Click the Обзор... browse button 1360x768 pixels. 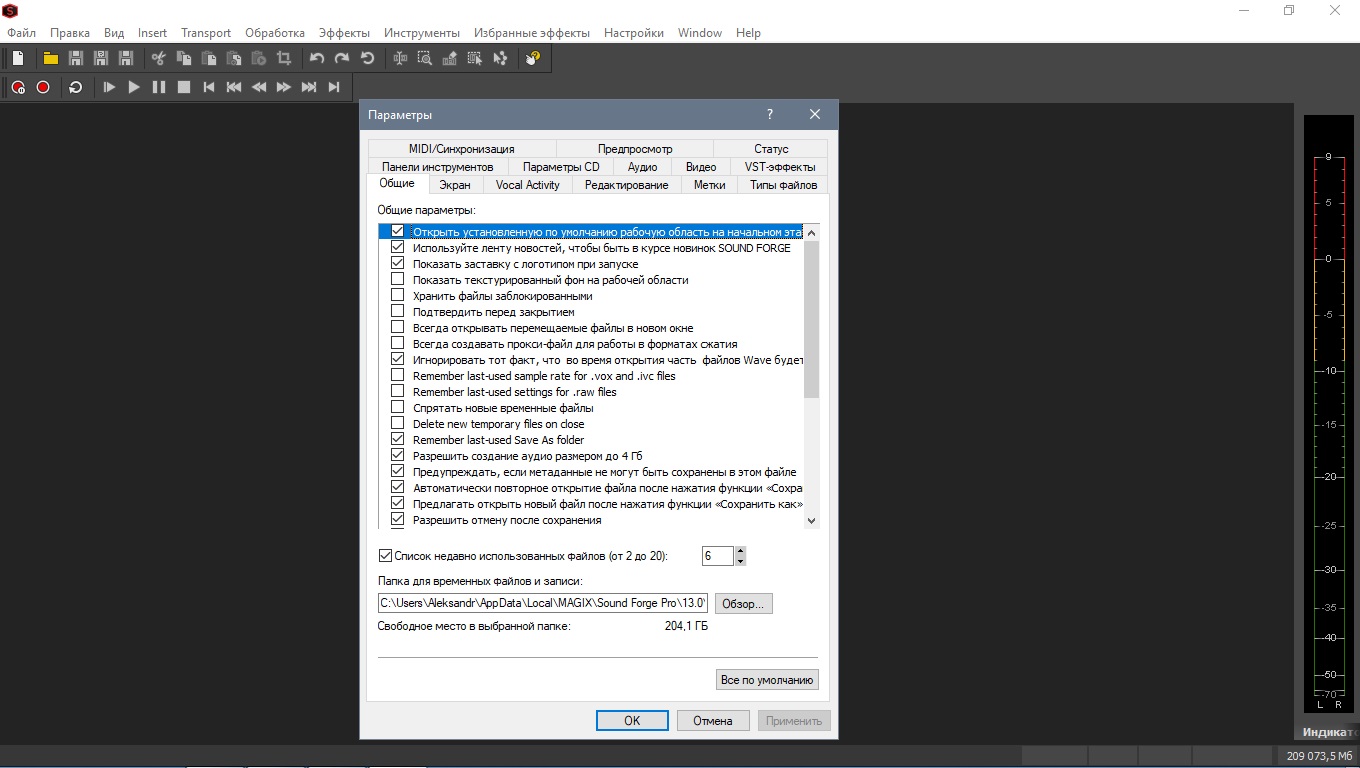tap(743, 604)
